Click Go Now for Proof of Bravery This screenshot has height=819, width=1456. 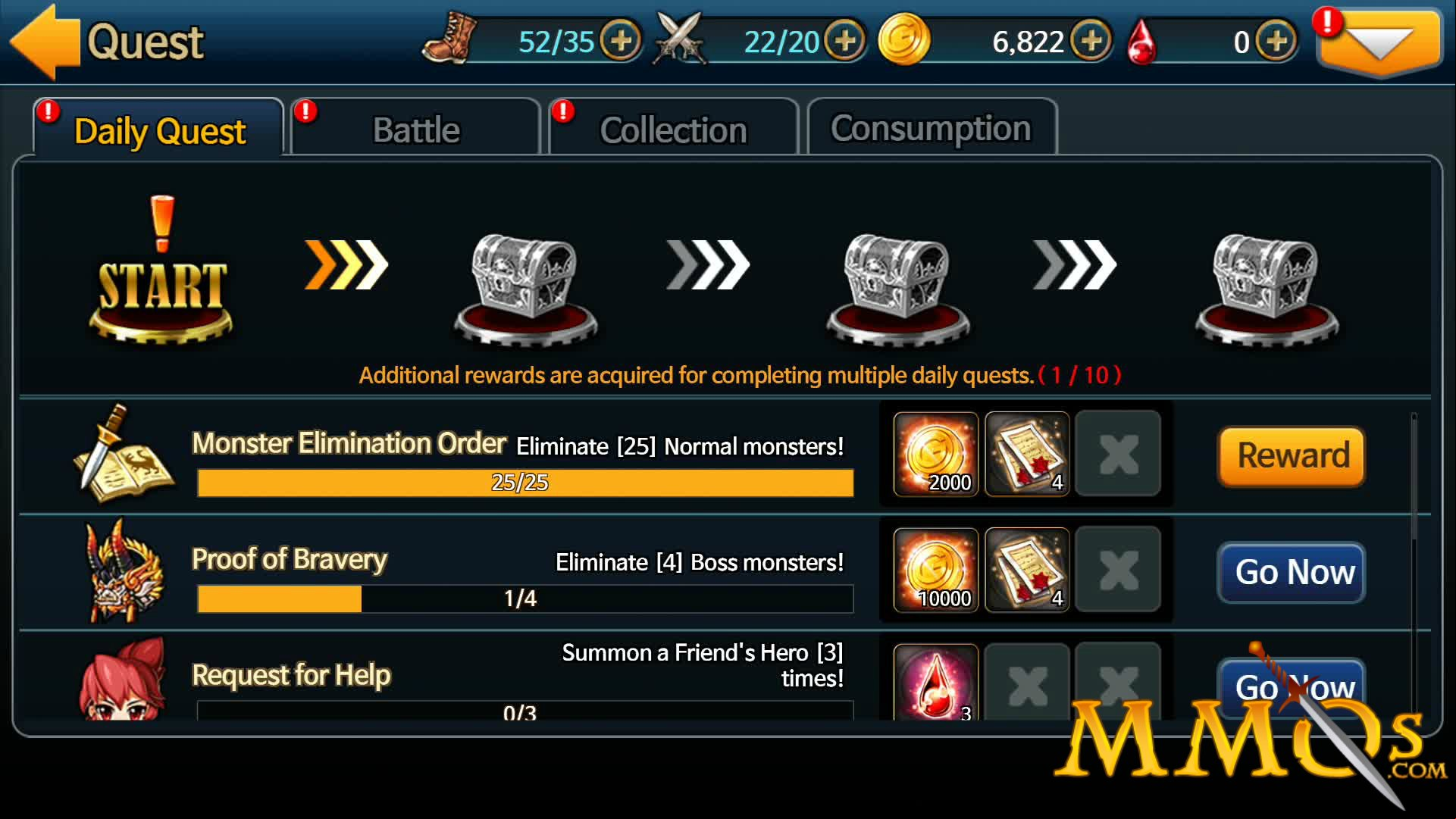click(1292, 572)
